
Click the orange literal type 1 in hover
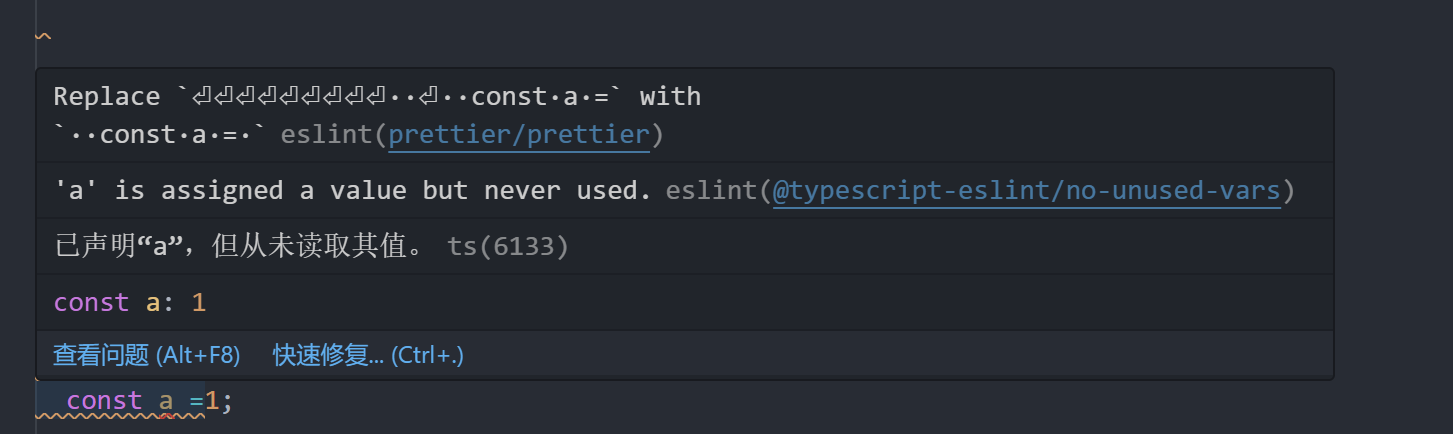pyautogui.click(x=198, y=302)
